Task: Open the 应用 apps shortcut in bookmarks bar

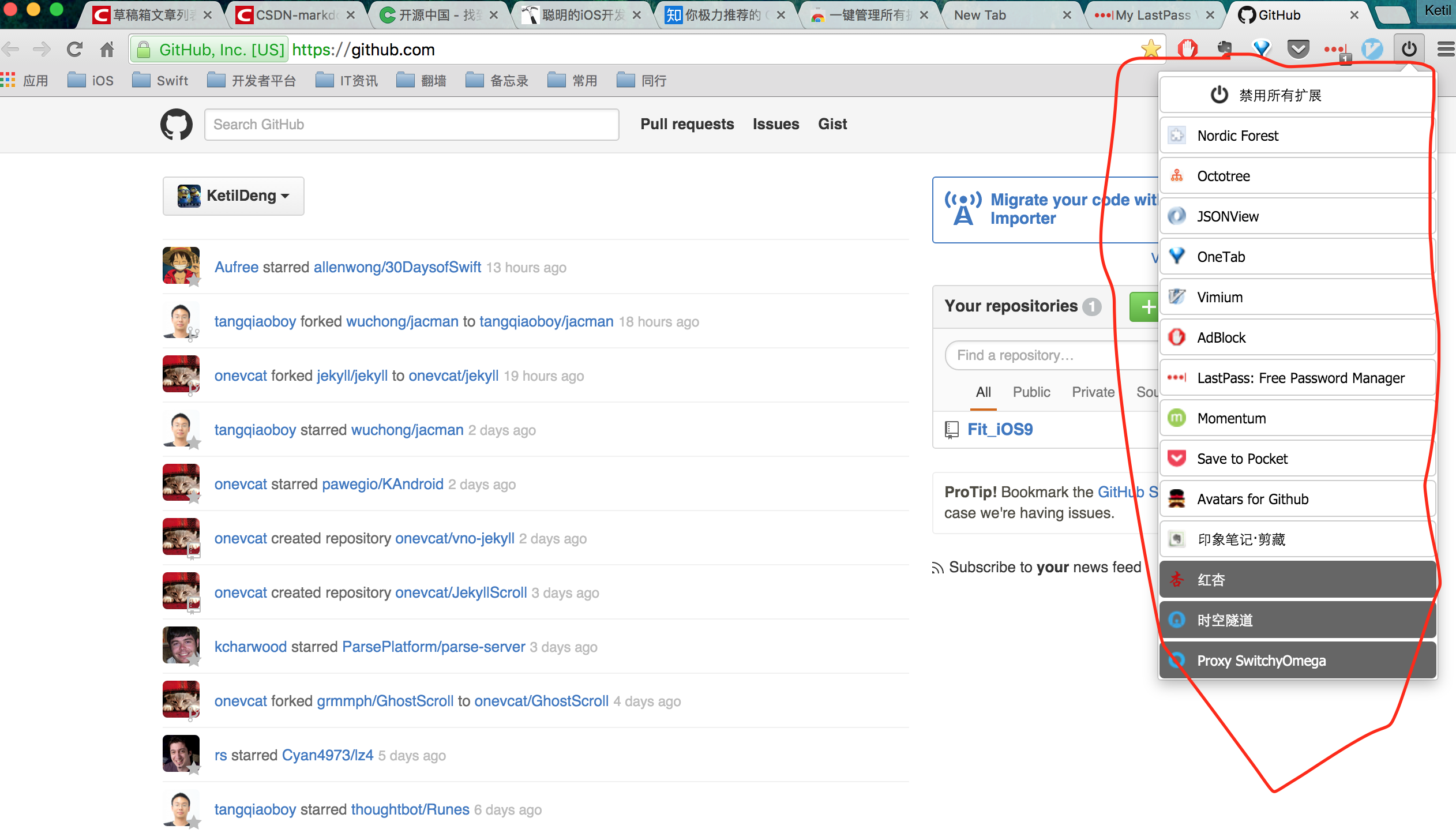Action: point(24,81)
